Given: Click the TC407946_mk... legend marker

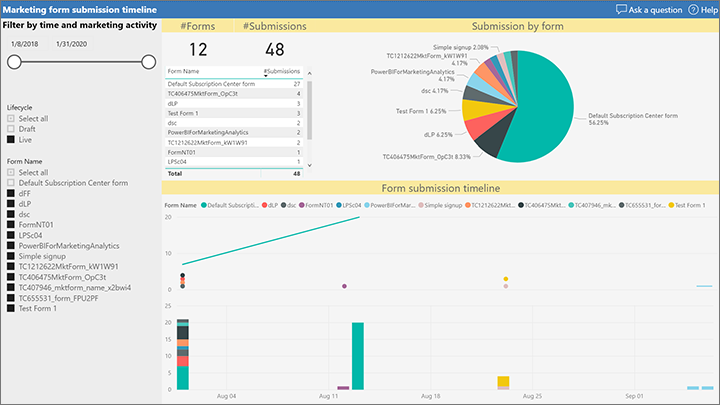Looking at the screenshot, I should pos(571,205).
